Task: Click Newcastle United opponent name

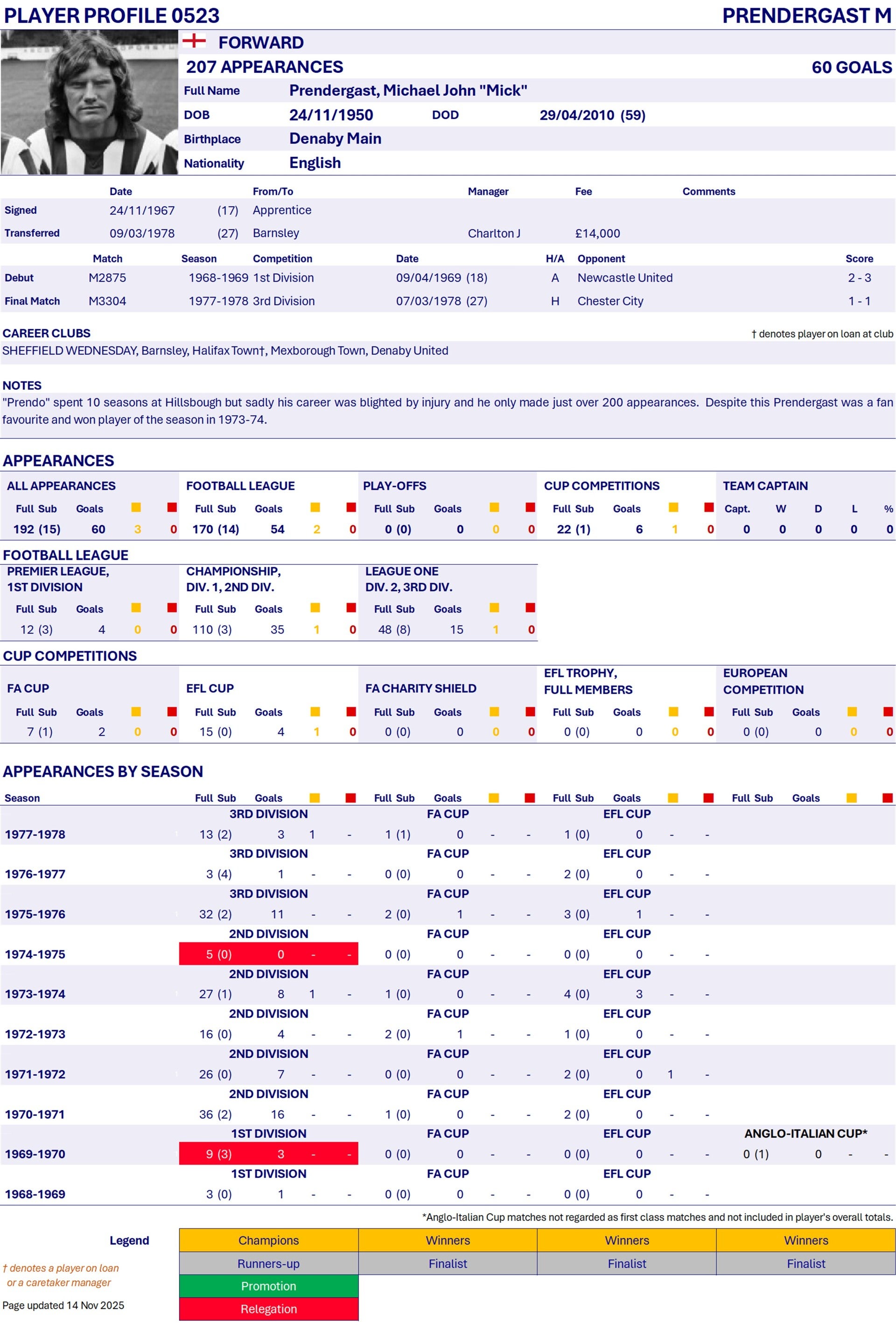Action: (624, 278)
